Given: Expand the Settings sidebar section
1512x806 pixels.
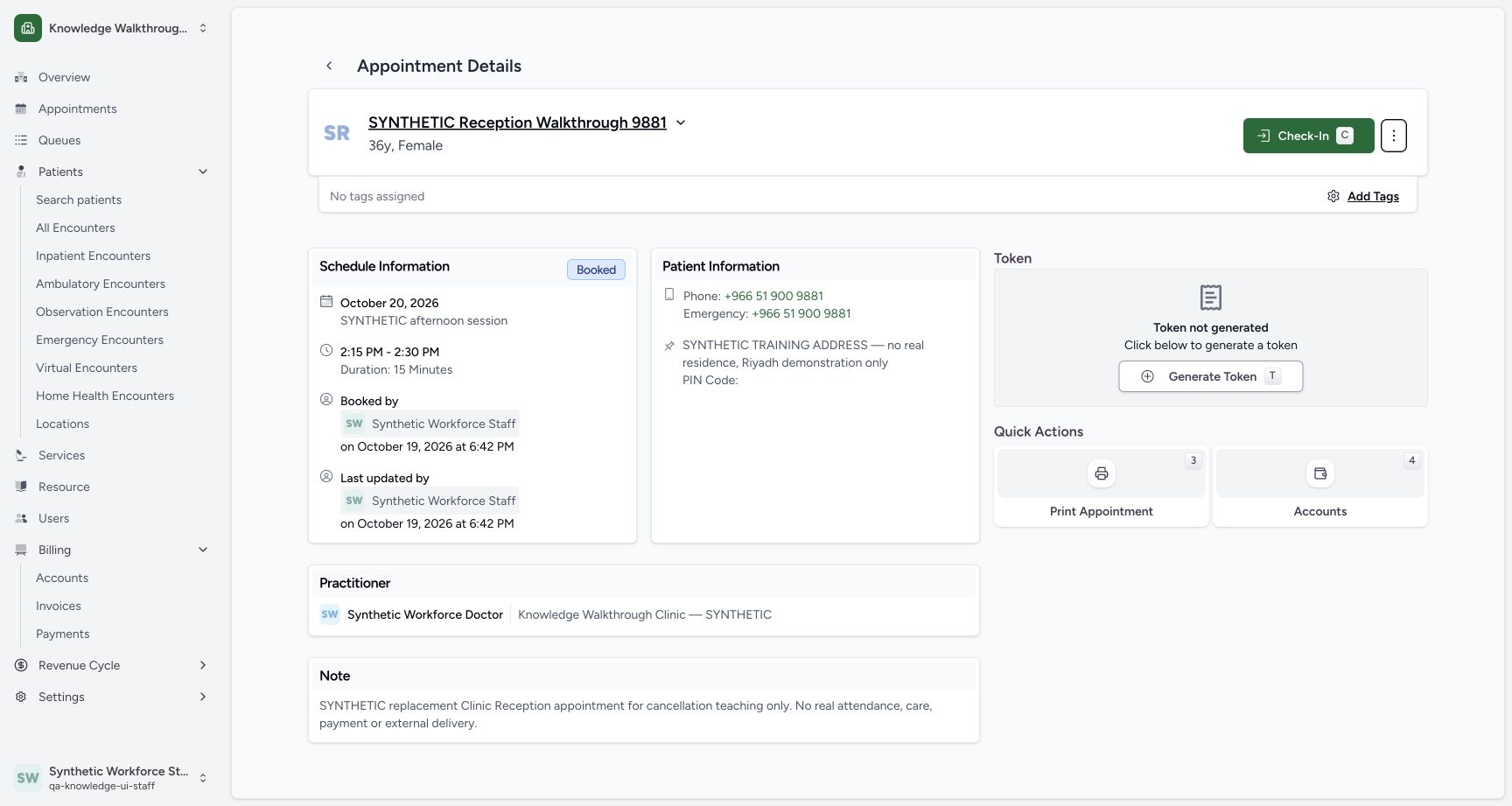Looking at the screenshot, I should point(203,697).
